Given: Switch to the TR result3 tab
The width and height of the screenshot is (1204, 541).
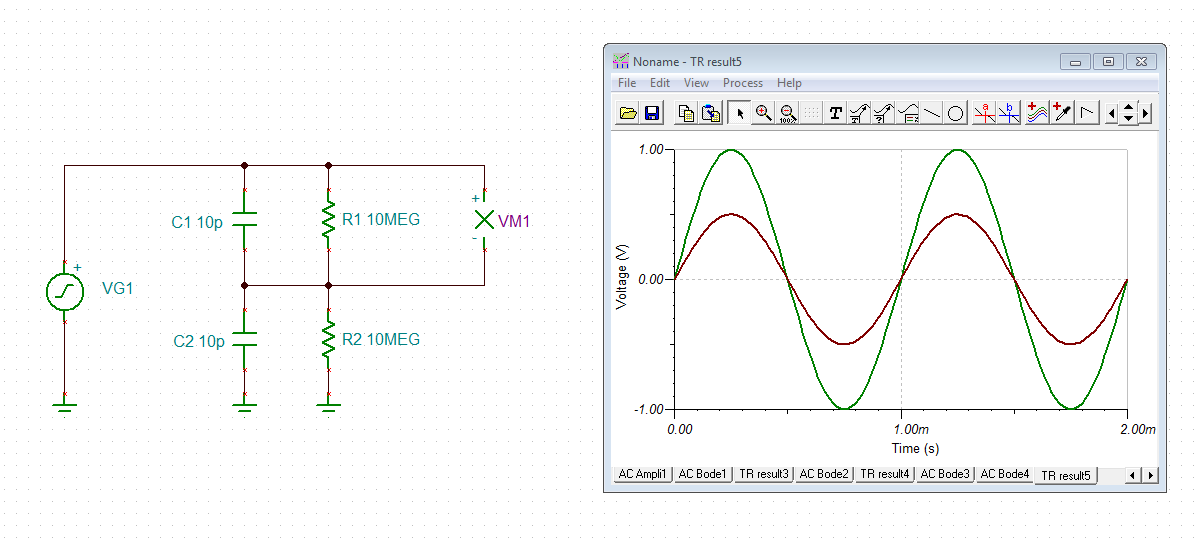Looking at the screenshot, I should (764, 474).
